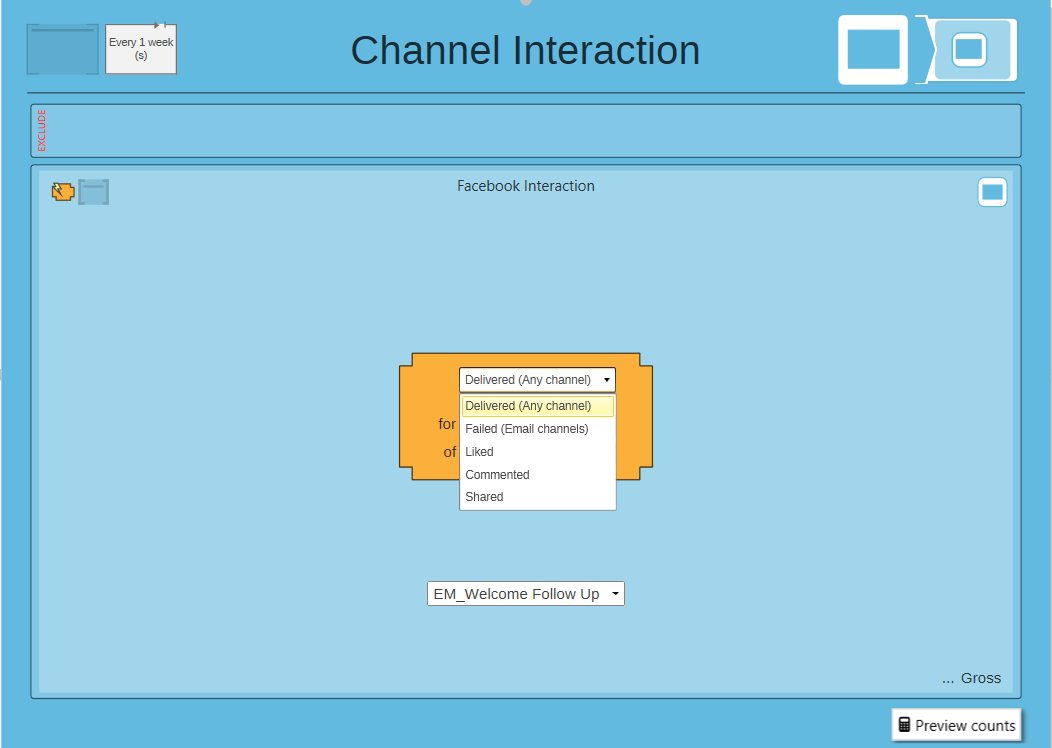This screenshot has width=1052, height=748.
Task: Click the EXCLUDE drop area
Action: pos(526,131)
